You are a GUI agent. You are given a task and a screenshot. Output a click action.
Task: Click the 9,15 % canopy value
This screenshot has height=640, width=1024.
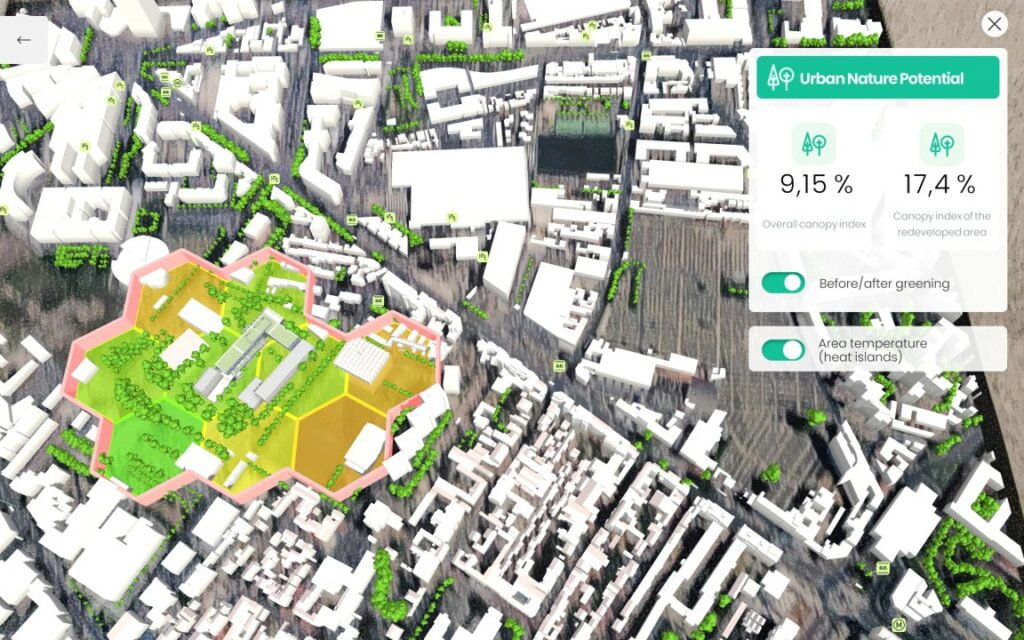(x=816, y=185)
